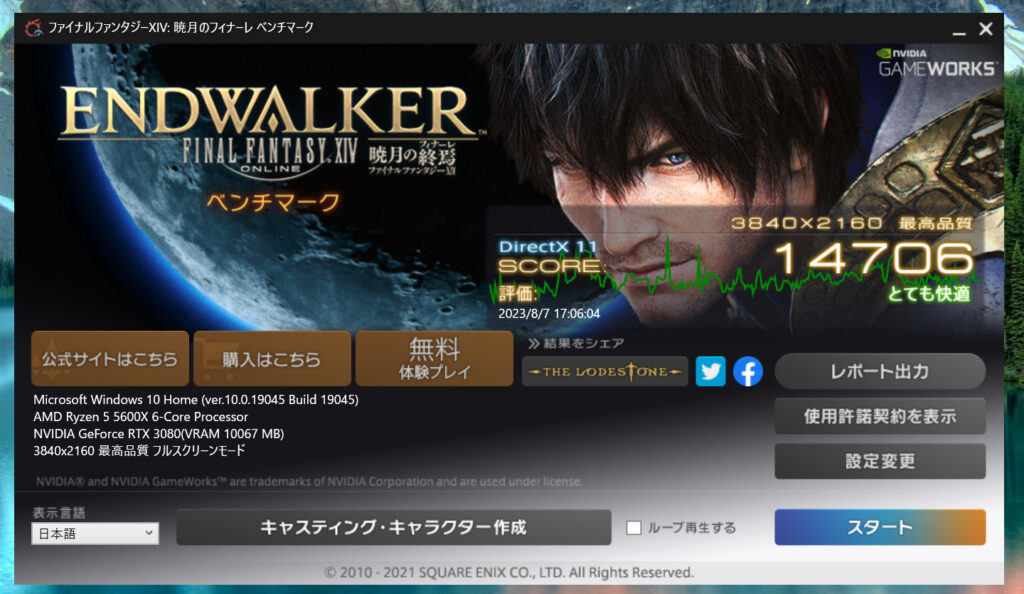This screenshot has width=1024, height=594.
Task: Share result on Twitter icon
Action: click(x=711, y=371)
